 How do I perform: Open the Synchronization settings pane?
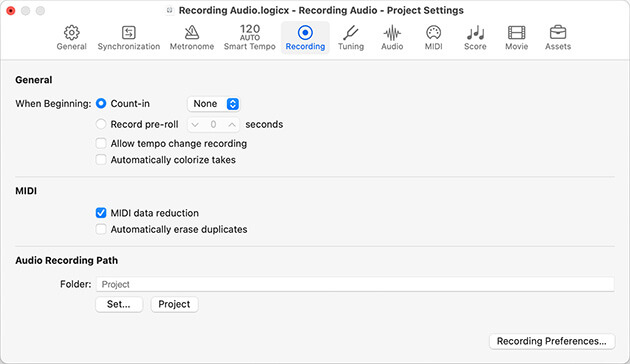point(129,38)
